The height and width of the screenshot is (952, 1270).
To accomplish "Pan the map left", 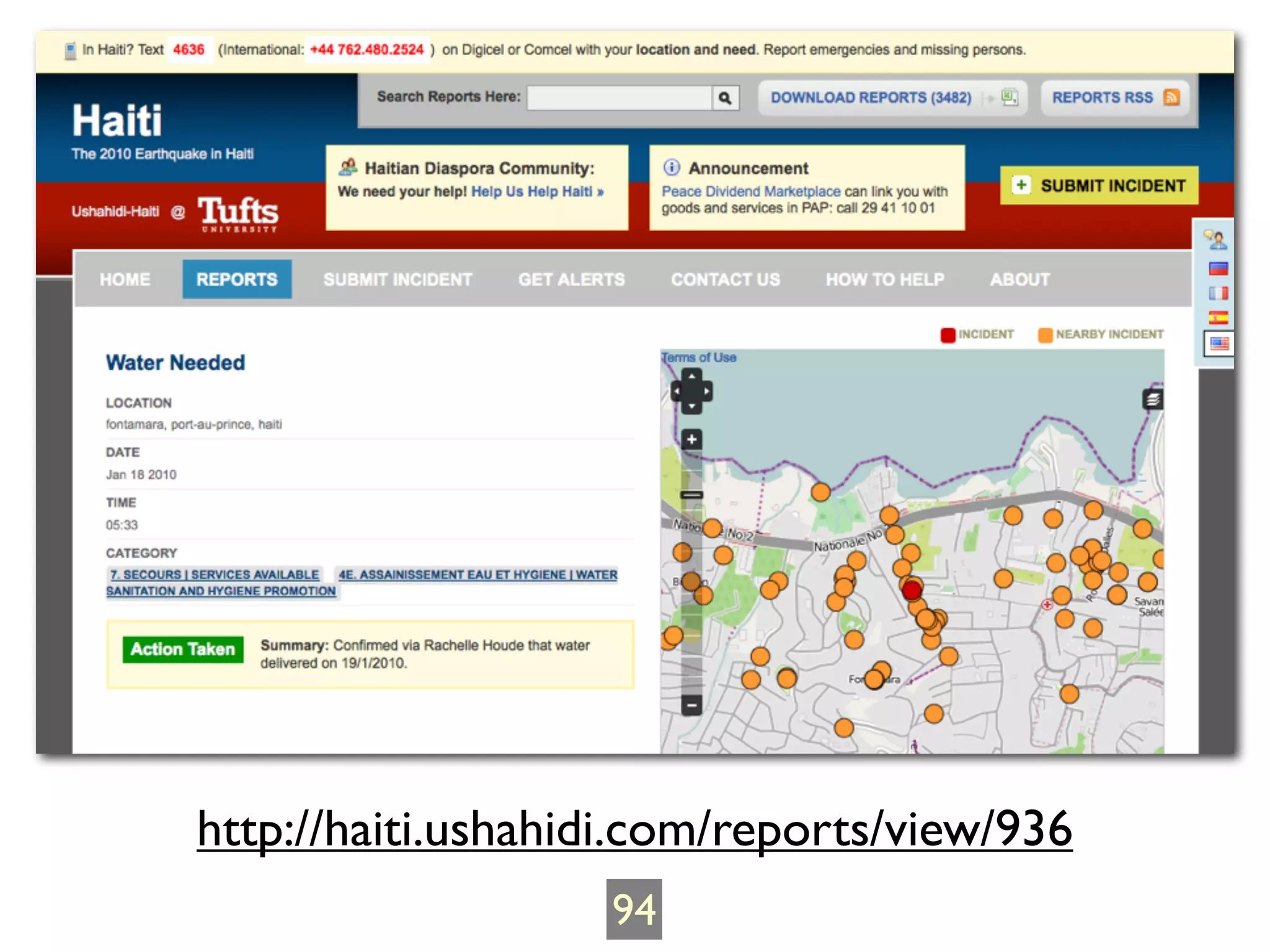I will click(x=677, y=391).
